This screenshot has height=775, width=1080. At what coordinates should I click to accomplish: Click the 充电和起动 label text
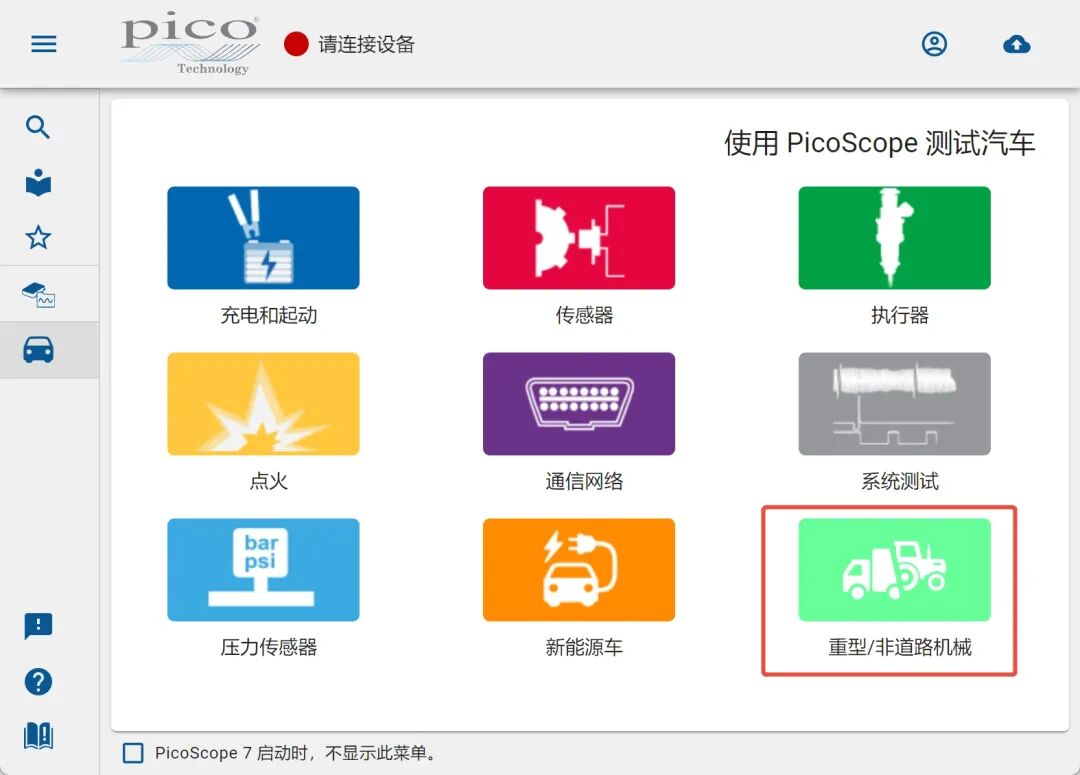click(x=269, y=316)
